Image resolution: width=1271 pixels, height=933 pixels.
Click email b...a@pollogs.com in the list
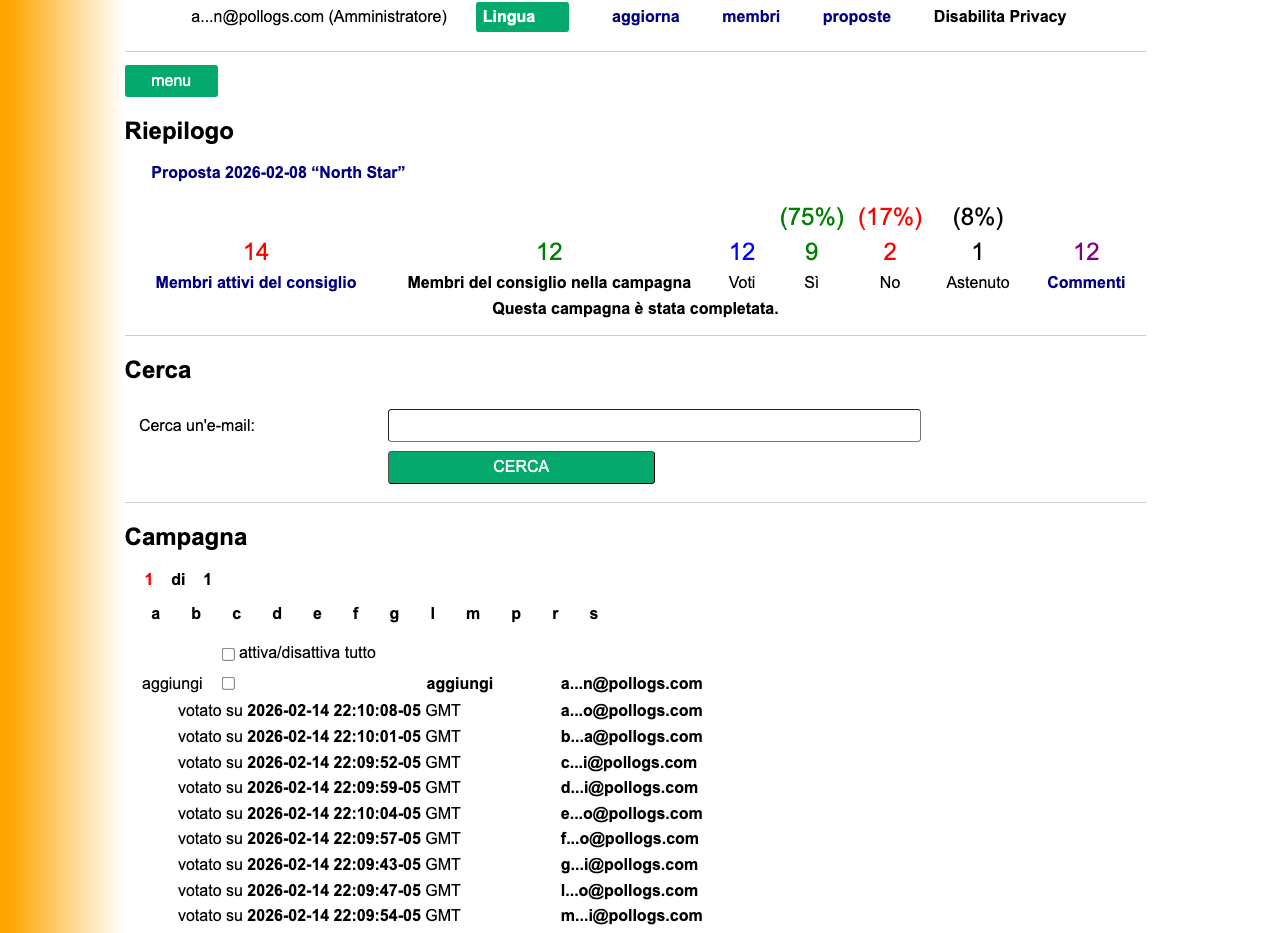pyautogui.click(x=631, y=737)
